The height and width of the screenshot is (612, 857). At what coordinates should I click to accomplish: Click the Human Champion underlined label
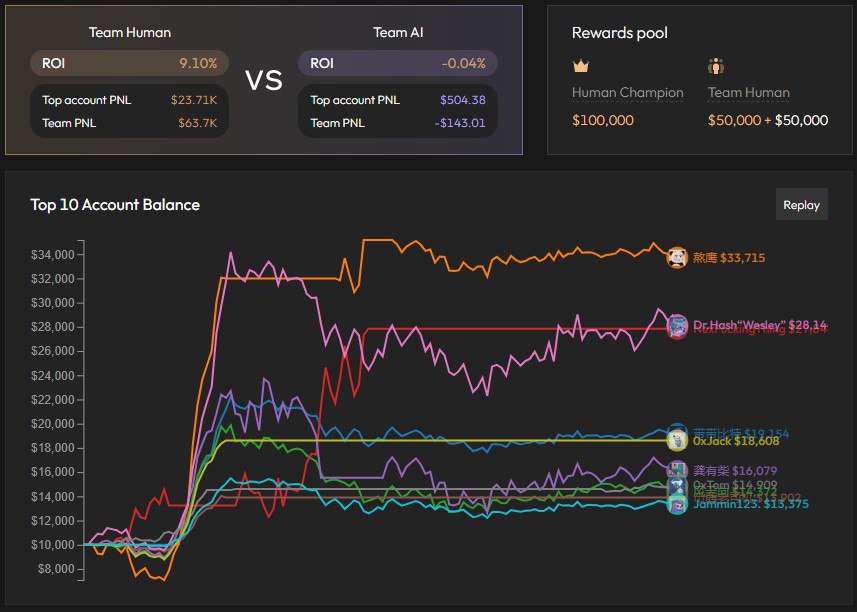pos(627,93)
